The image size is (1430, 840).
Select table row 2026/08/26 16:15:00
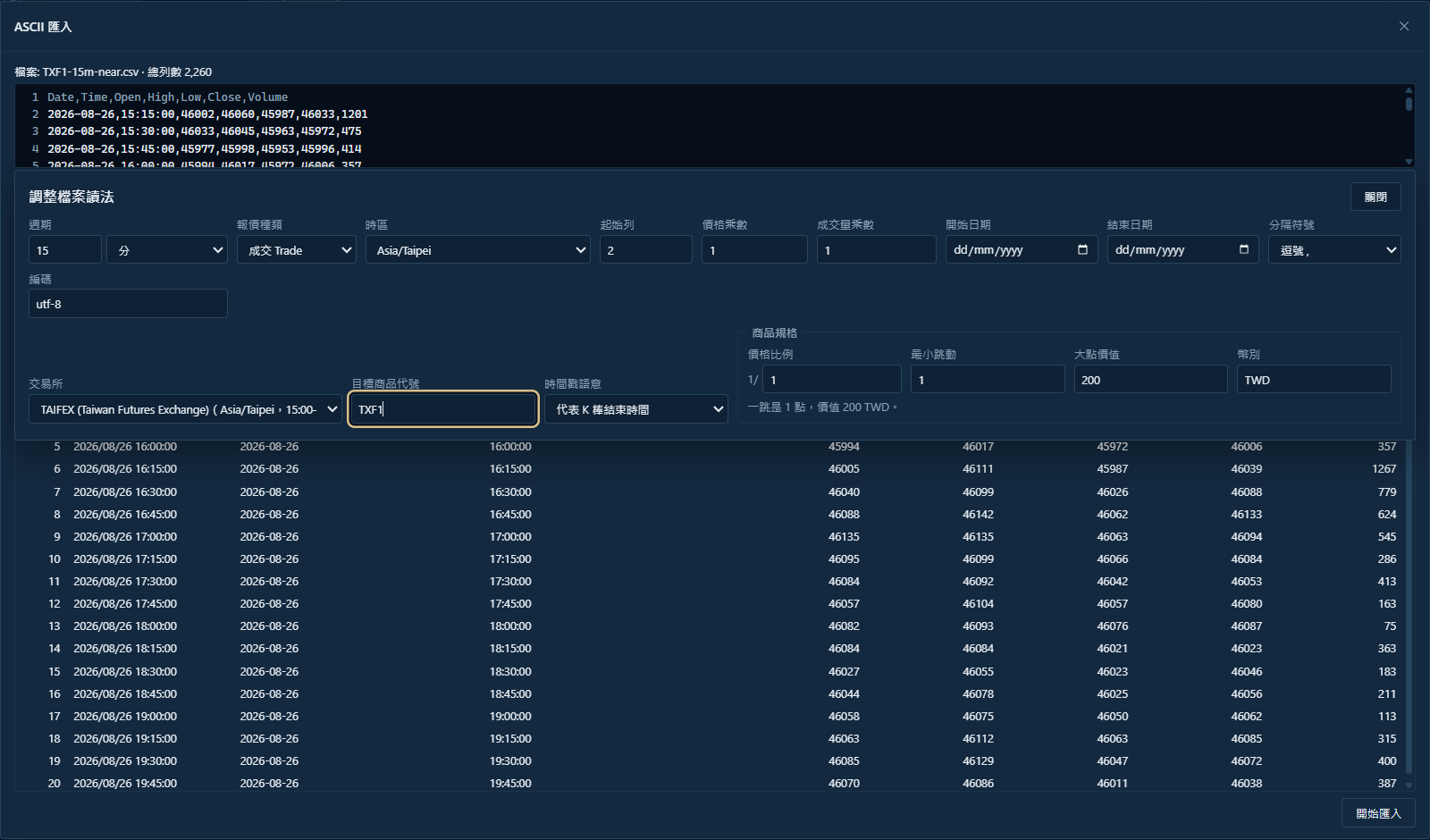coord(711,468)
